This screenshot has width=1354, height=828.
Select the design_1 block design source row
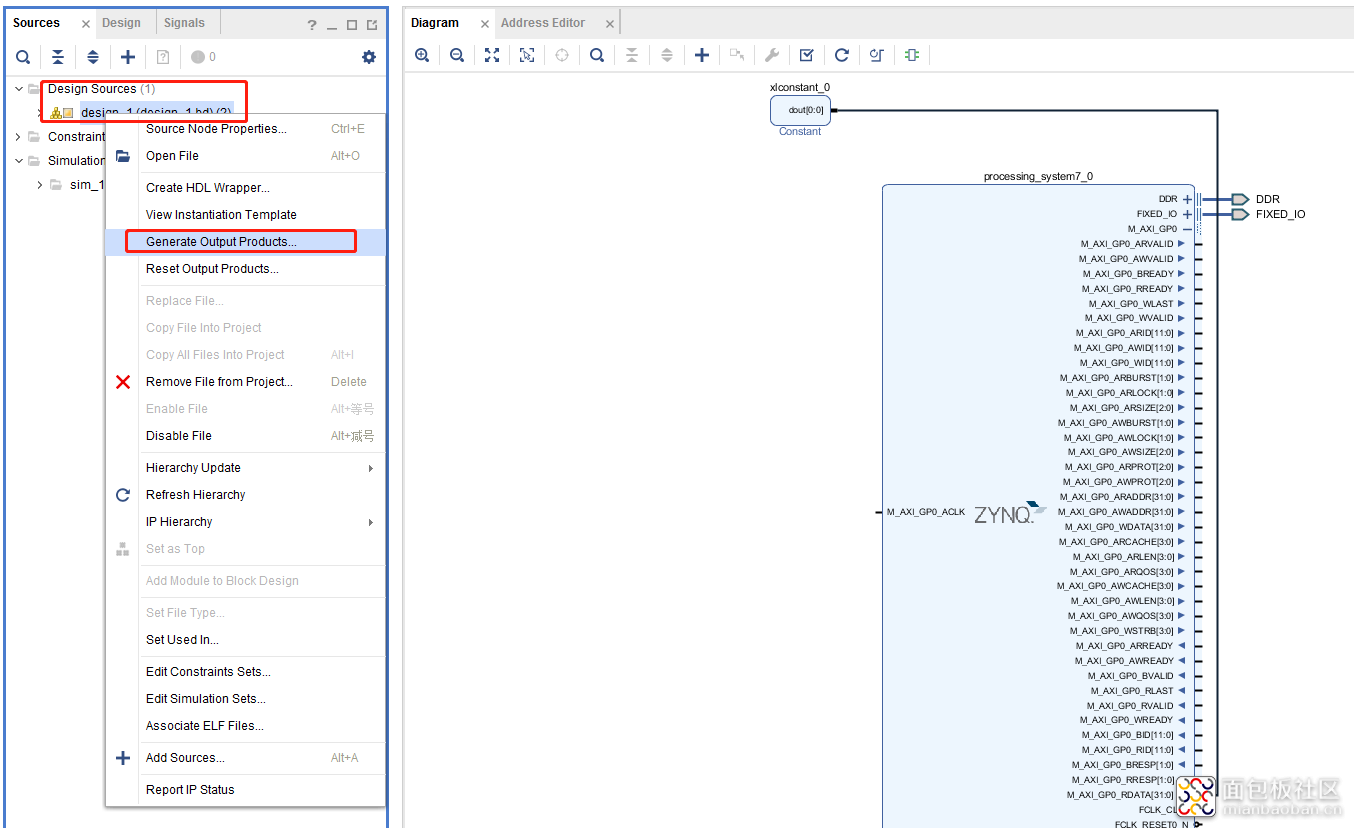pyautogui.click(x=156, y=113)
